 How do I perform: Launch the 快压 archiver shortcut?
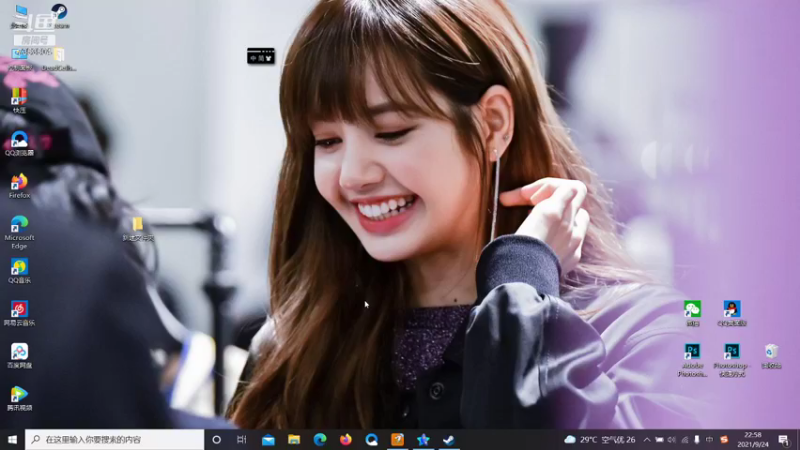point(19,100)
